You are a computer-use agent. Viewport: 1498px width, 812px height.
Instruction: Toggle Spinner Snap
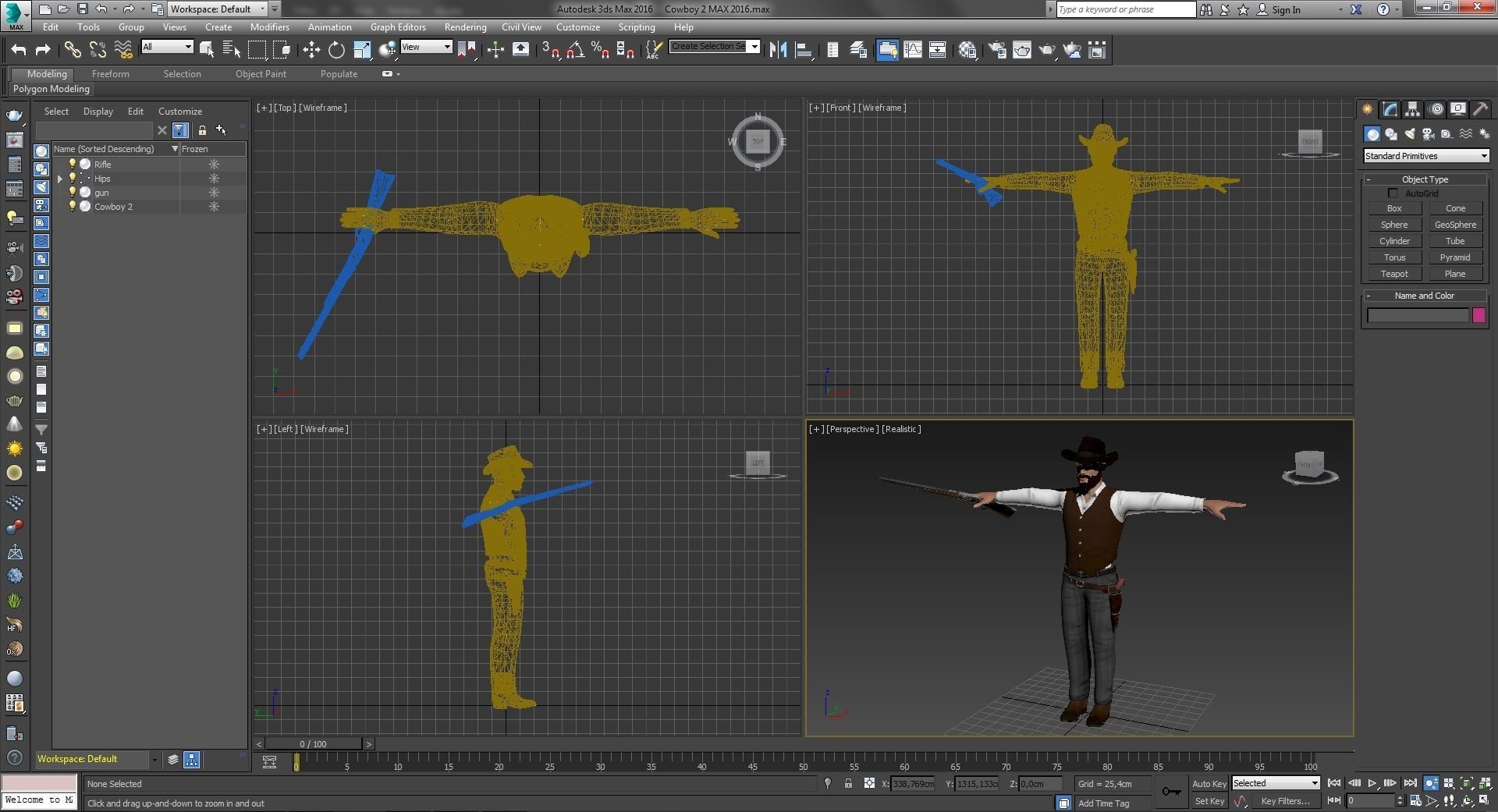click(x=626, y=50)
